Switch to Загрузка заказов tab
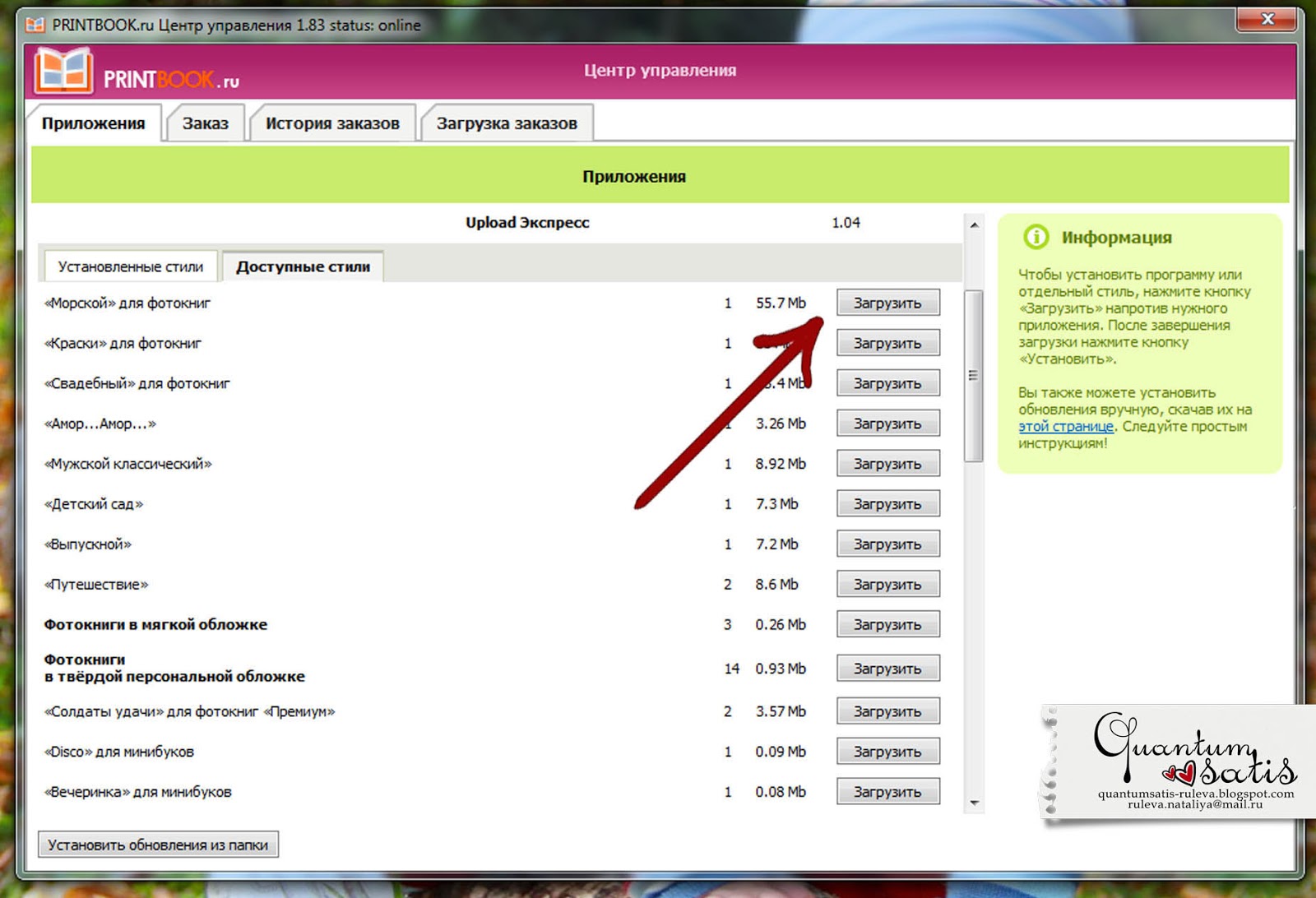This screenshot has height=898, width=1316. pyautogui.click(x=507, y=123)
